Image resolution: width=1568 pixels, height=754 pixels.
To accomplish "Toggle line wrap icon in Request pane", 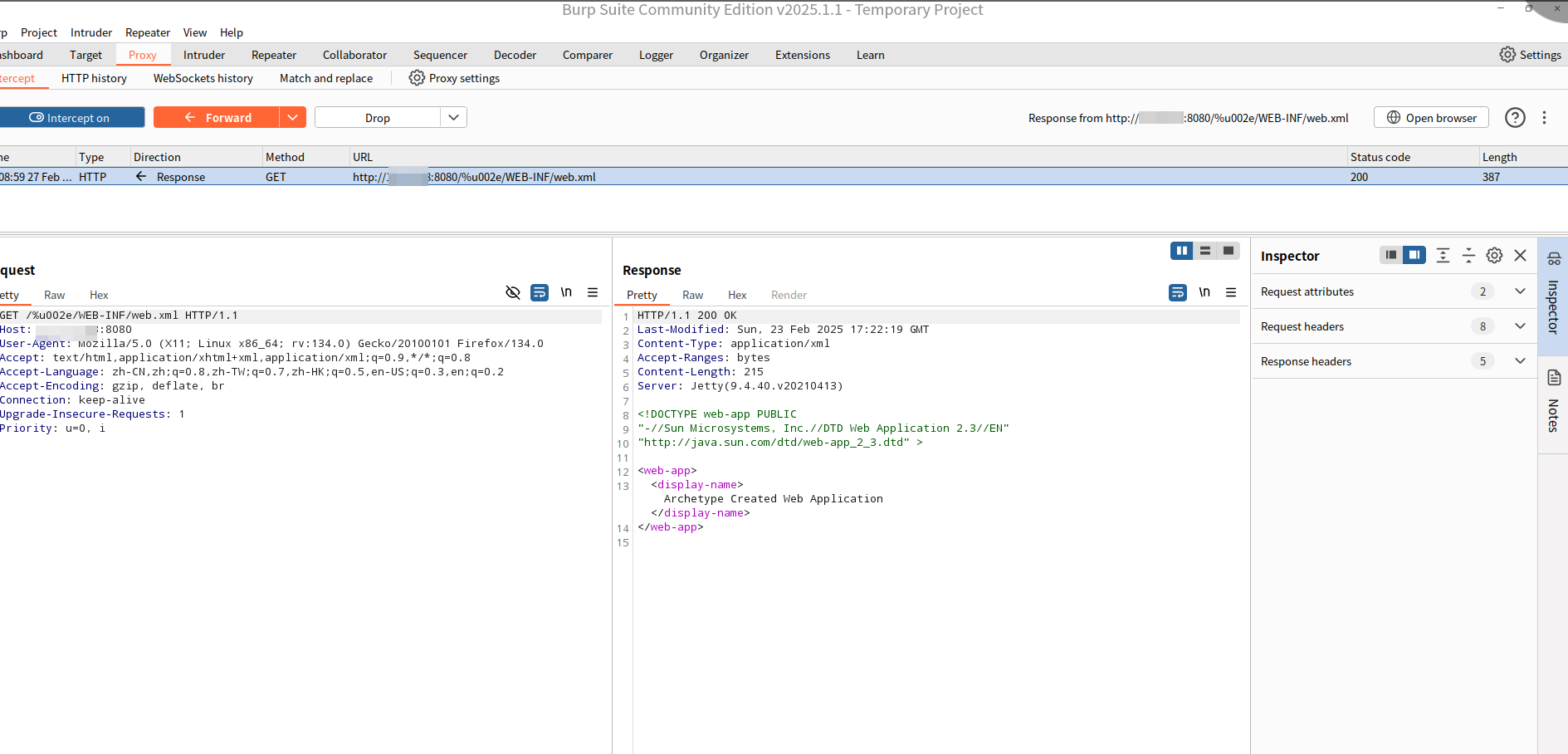I will [540, 292].
